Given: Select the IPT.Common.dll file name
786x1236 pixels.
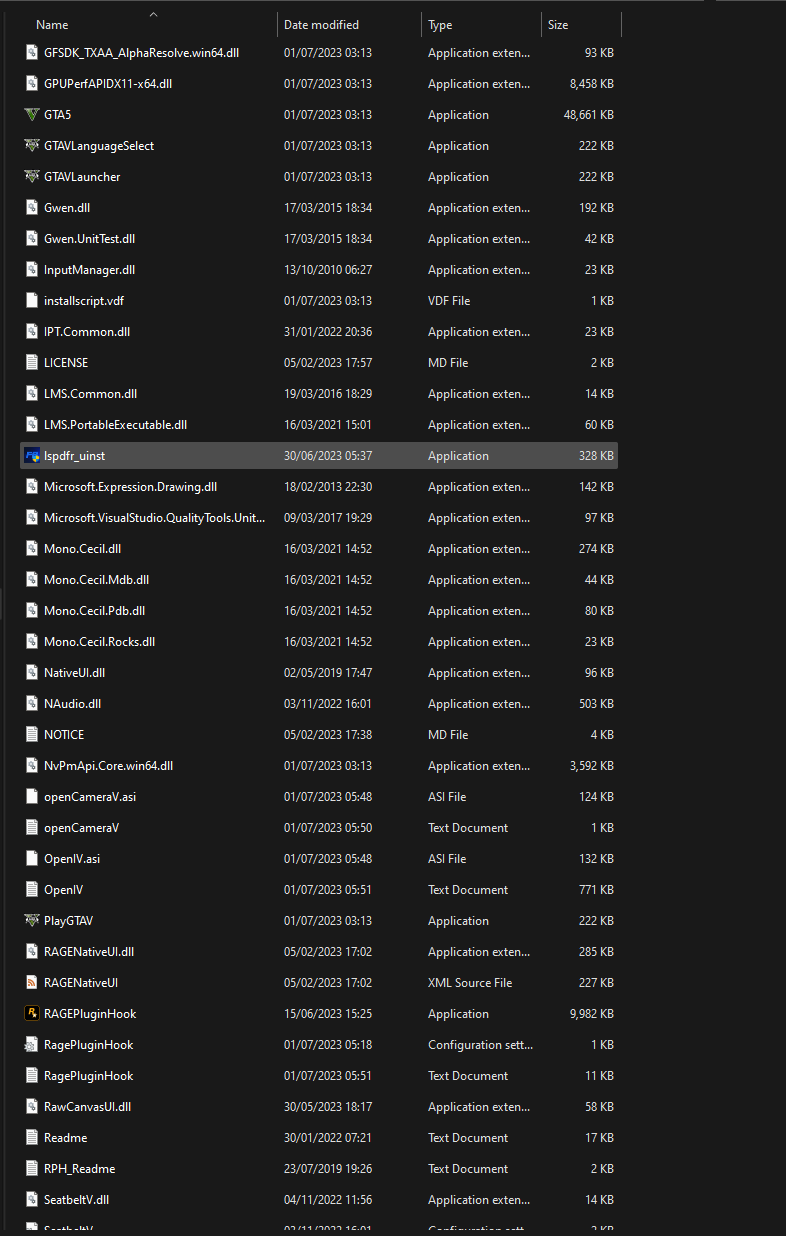Looking at the screenshot, I should [x=87, y=332].
